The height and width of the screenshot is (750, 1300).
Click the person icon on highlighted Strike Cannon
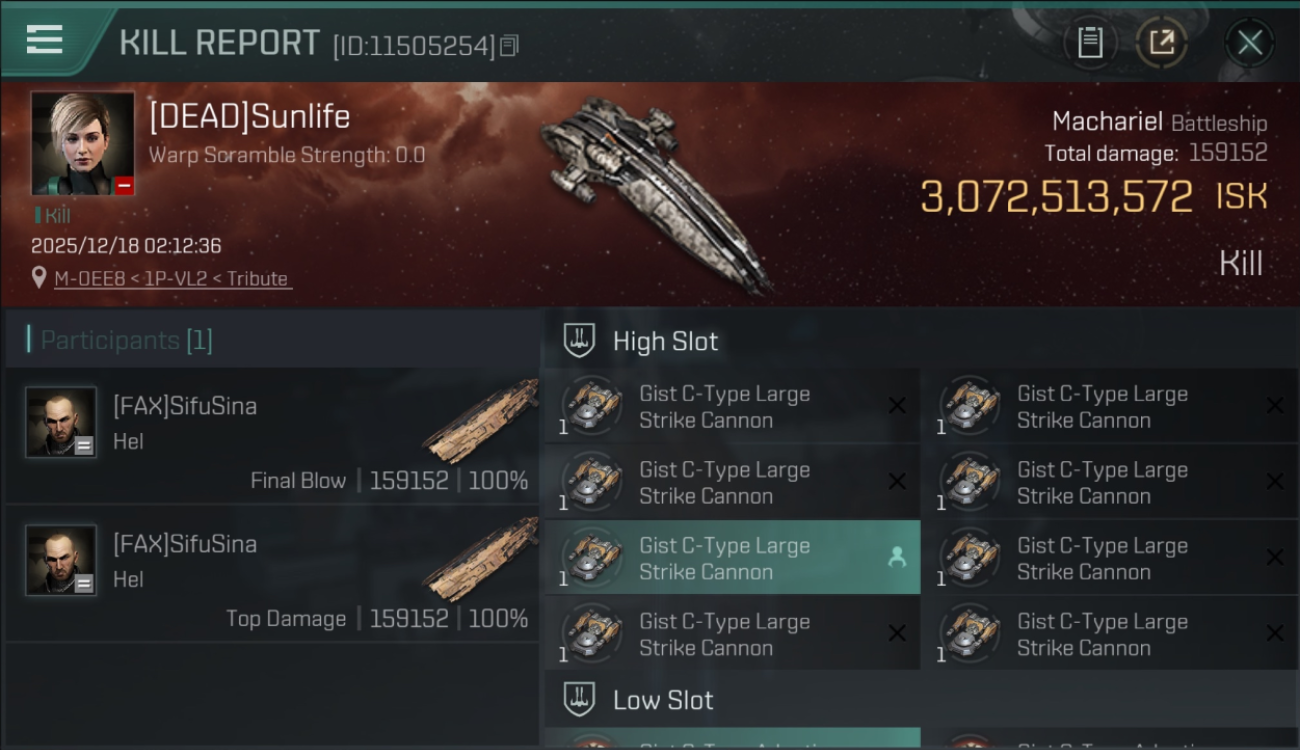pos(897,558)
